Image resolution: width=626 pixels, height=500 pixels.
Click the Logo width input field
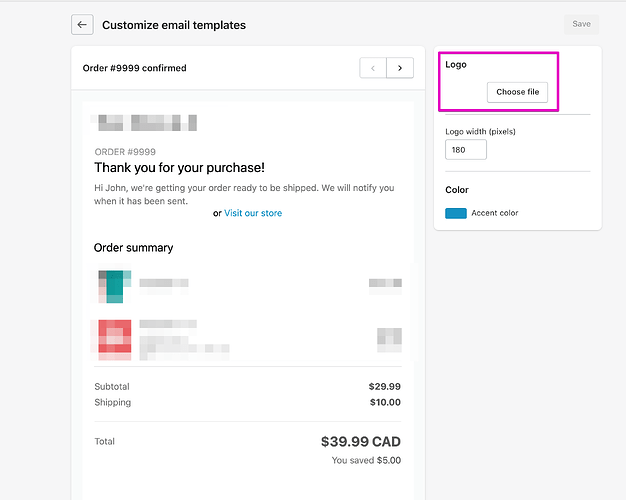pyautogui.click(x=466, y=150)
